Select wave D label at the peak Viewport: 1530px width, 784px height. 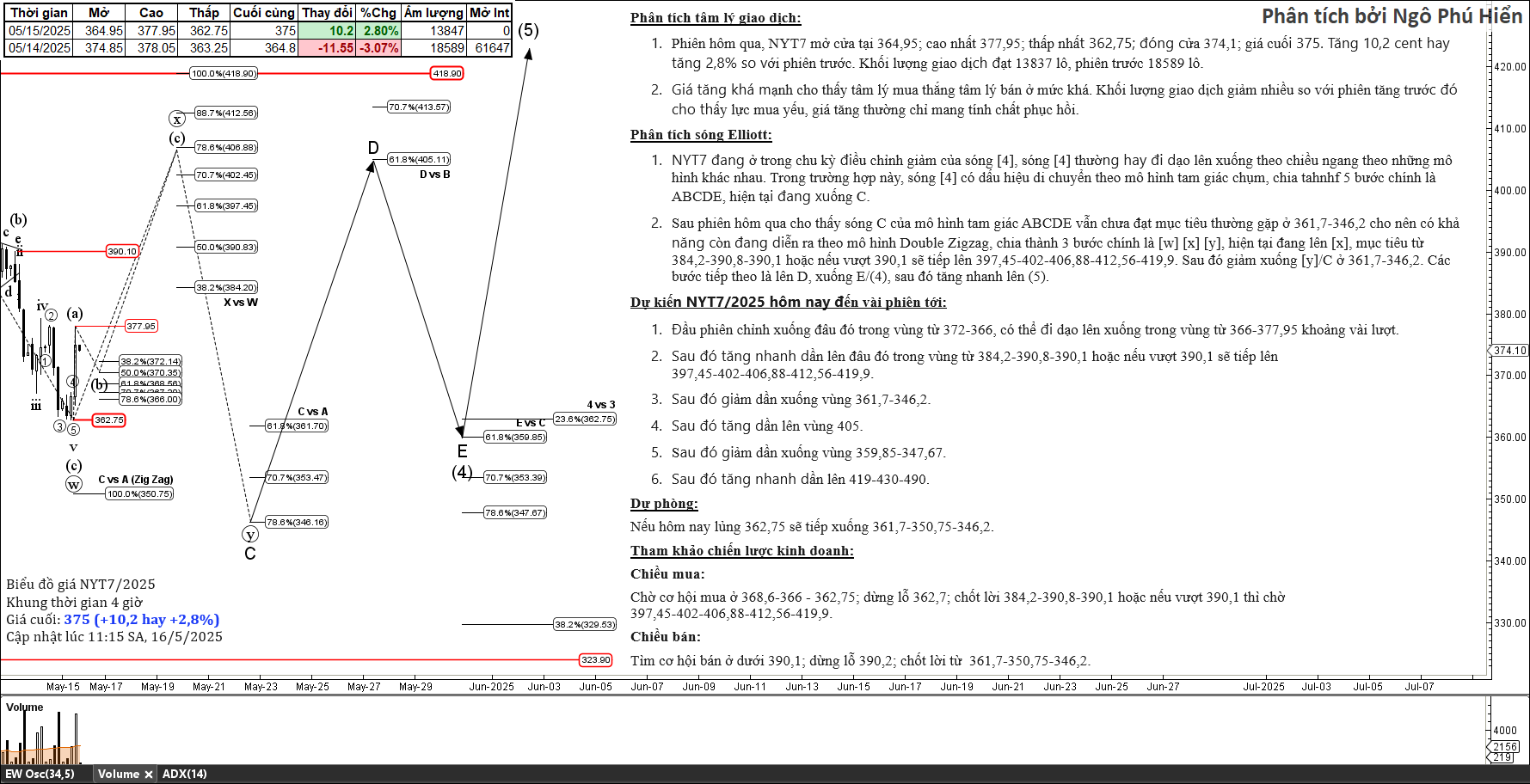[x=373, y=148]
